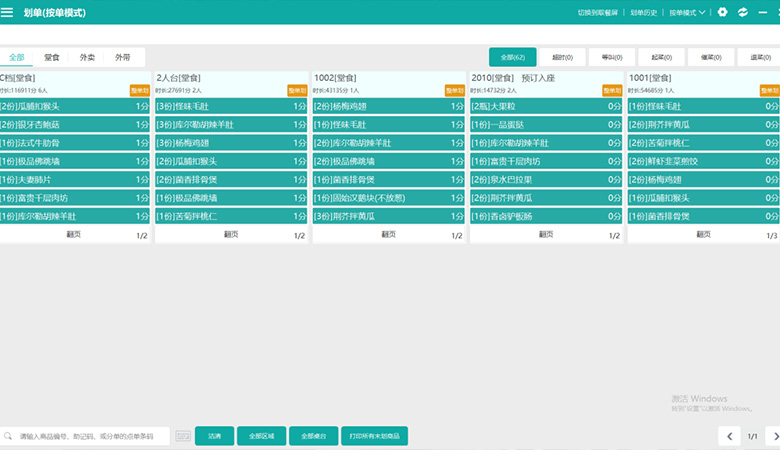Switch to the 外卖 tab
This screenshot has height=450, width=780.
(x=88, y=57)
